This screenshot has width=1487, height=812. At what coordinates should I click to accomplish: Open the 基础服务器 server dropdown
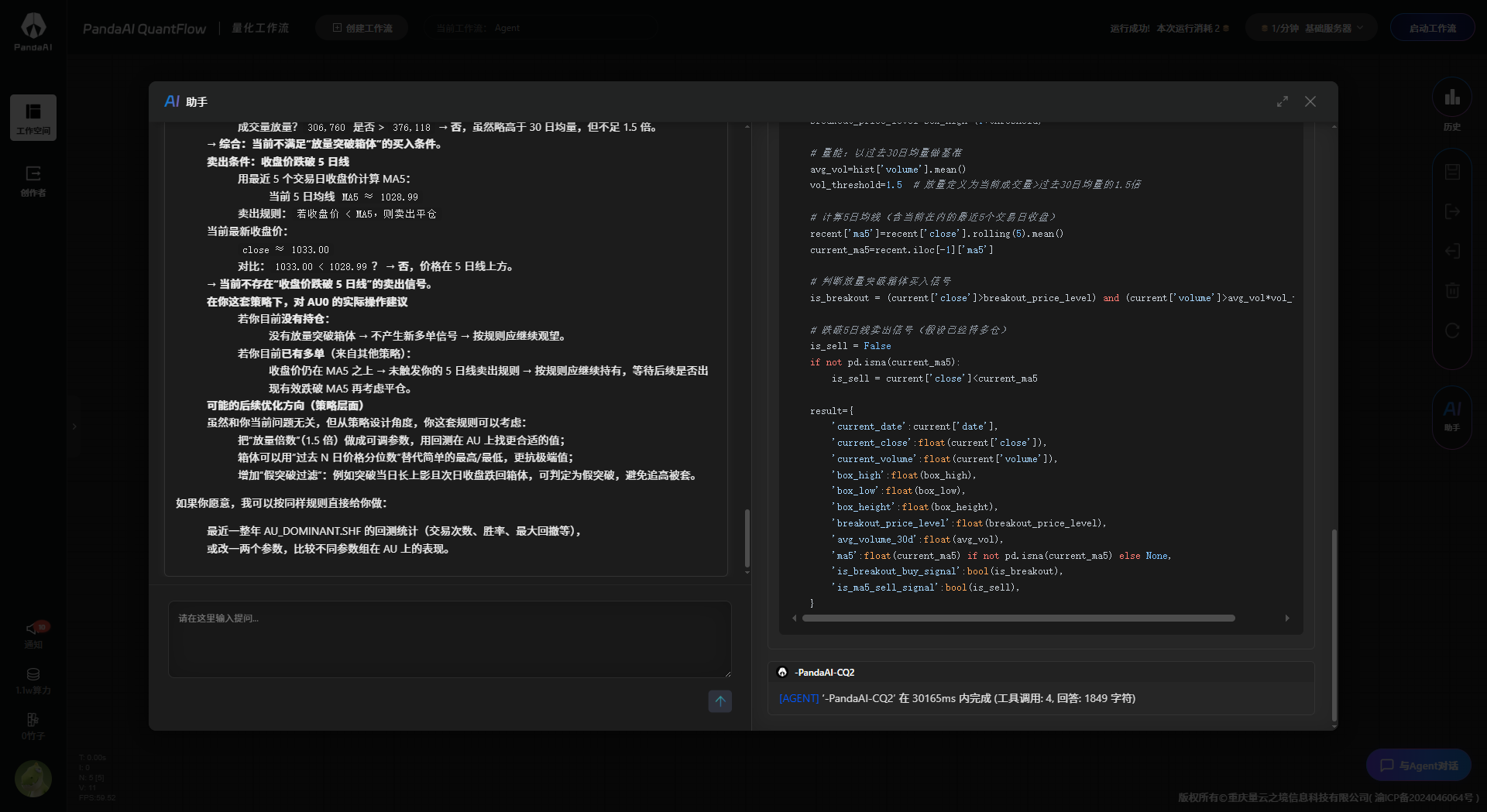pyautogui.click(x=1310, y=29)
